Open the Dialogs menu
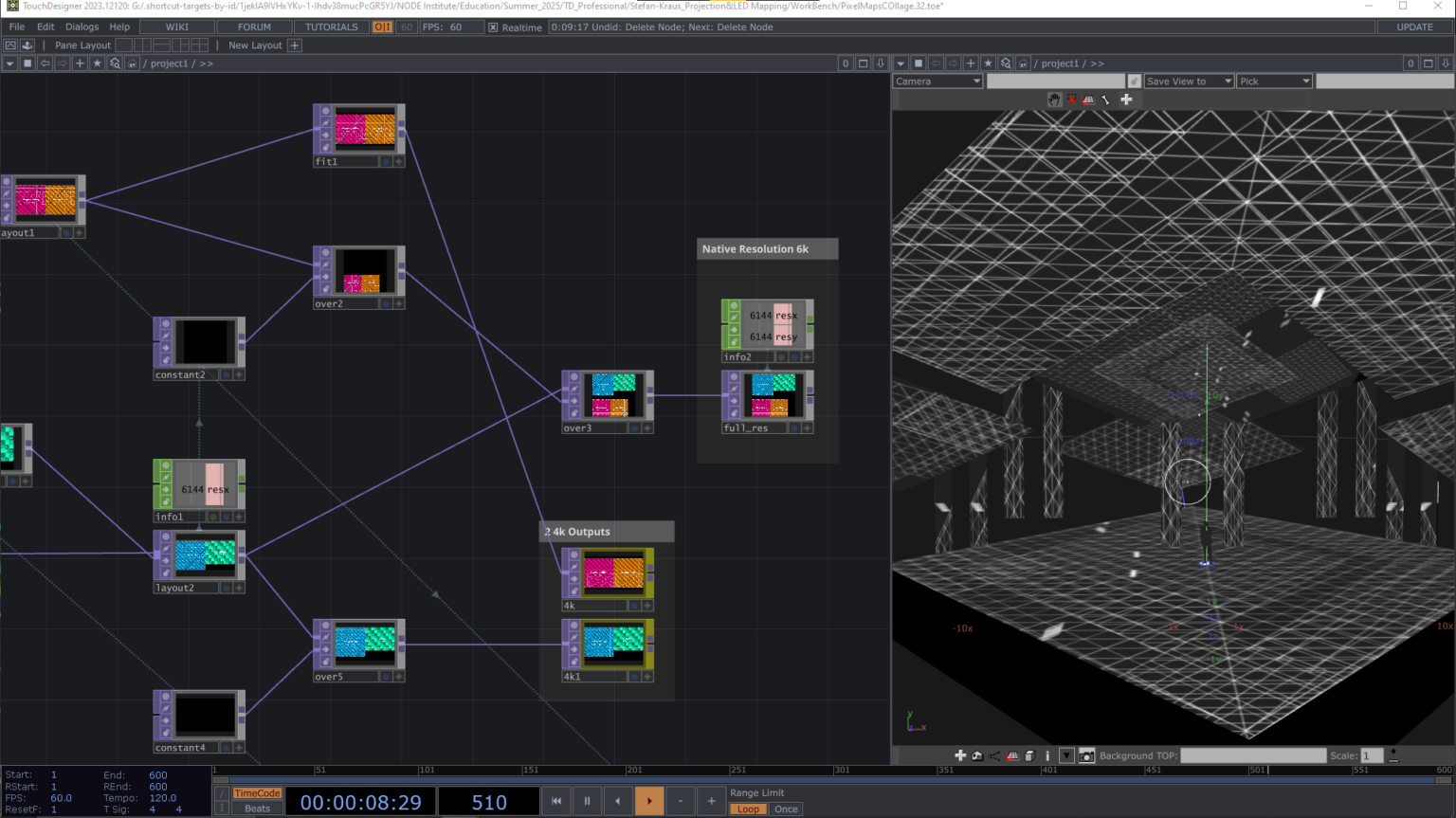 point(82,27)
